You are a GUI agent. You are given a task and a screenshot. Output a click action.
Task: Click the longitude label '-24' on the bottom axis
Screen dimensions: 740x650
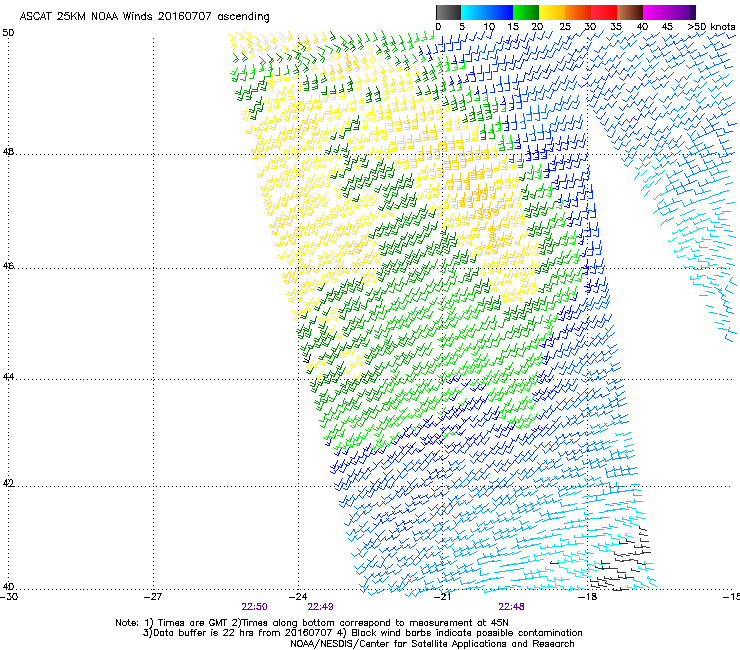[x=298, y=597]
